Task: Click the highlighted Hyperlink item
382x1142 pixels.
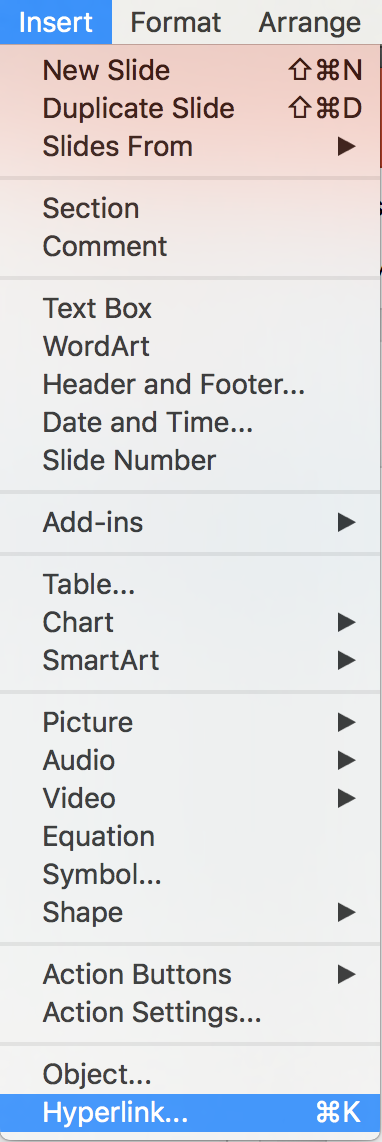Action: pos(190,1112)
